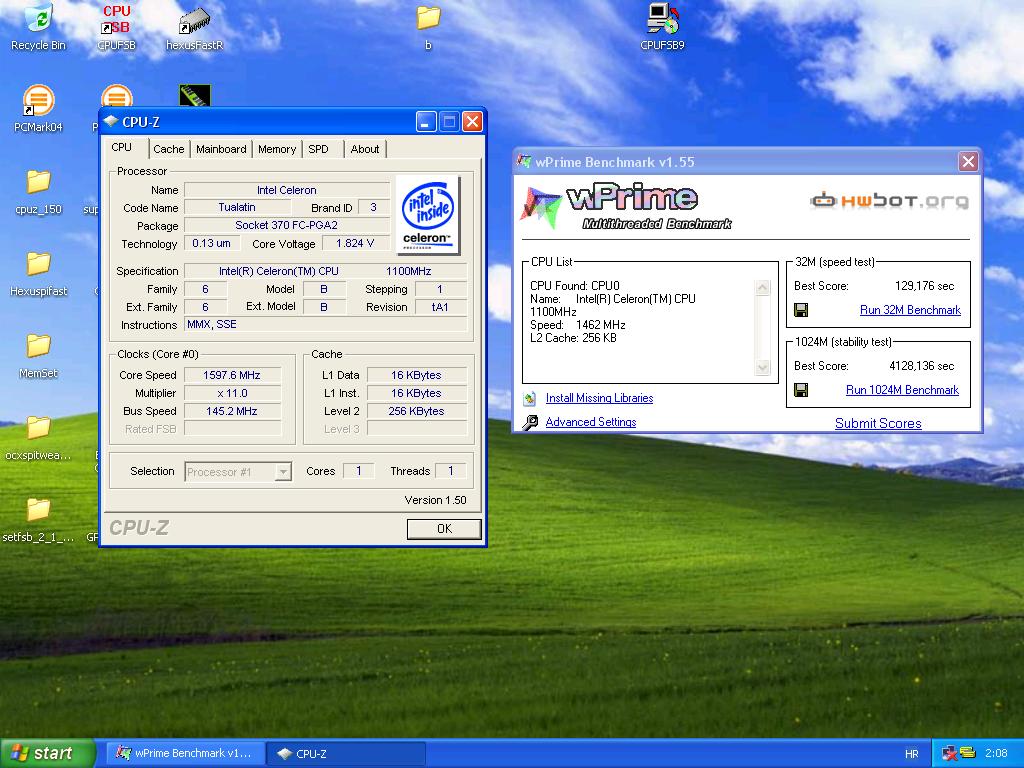This screenshot has height=768, width=1024.
Task: Click the hwbot.org logo
Action: tap(889, 200)
